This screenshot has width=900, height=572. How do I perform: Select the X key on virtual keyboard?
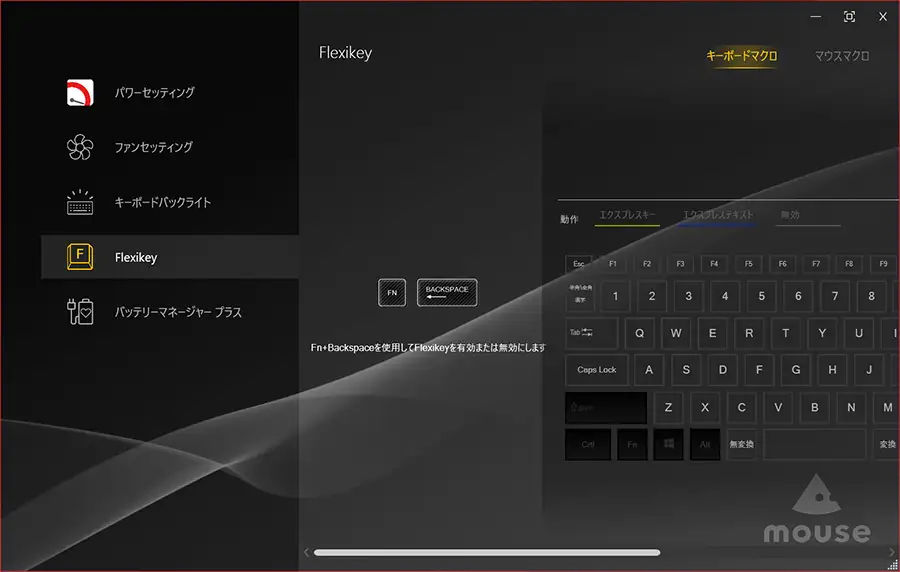coord(705,407)
